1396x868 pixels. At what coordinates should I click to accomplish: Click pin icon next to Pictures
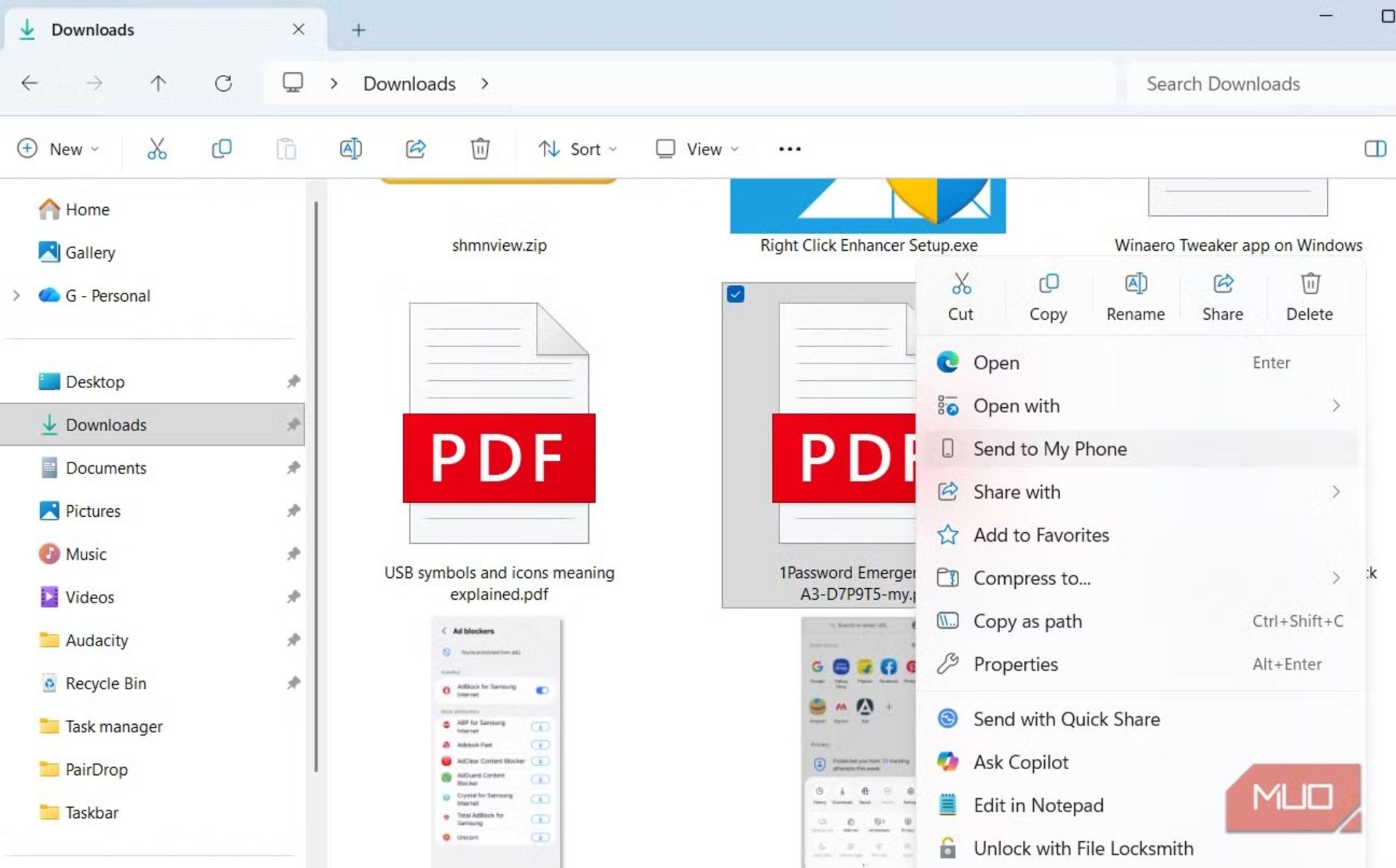click(293, 511)
